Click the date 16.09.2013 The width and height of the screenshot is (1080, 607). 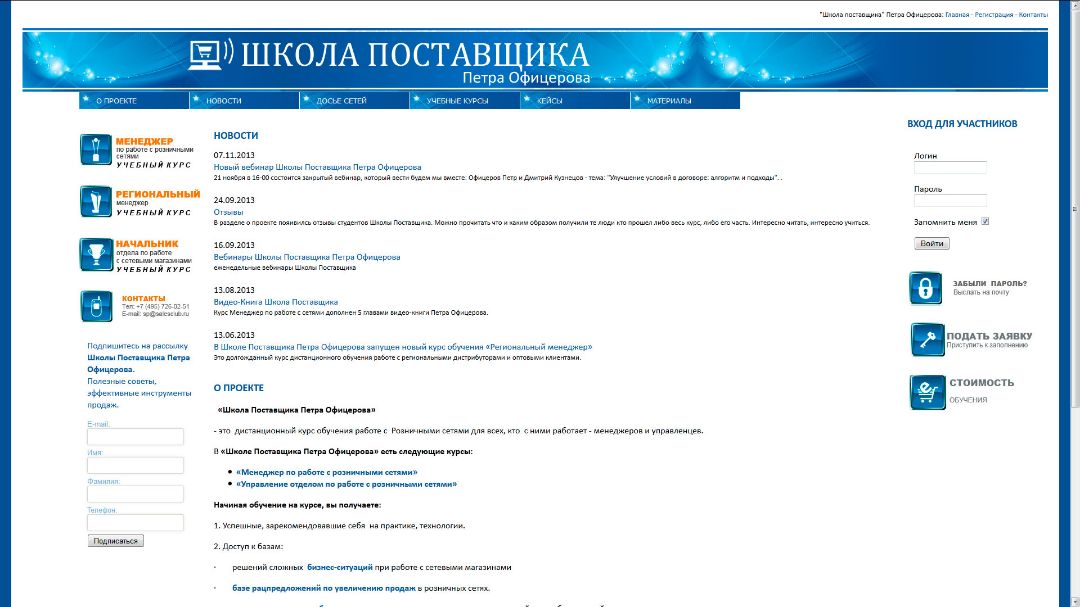[233, 245]
